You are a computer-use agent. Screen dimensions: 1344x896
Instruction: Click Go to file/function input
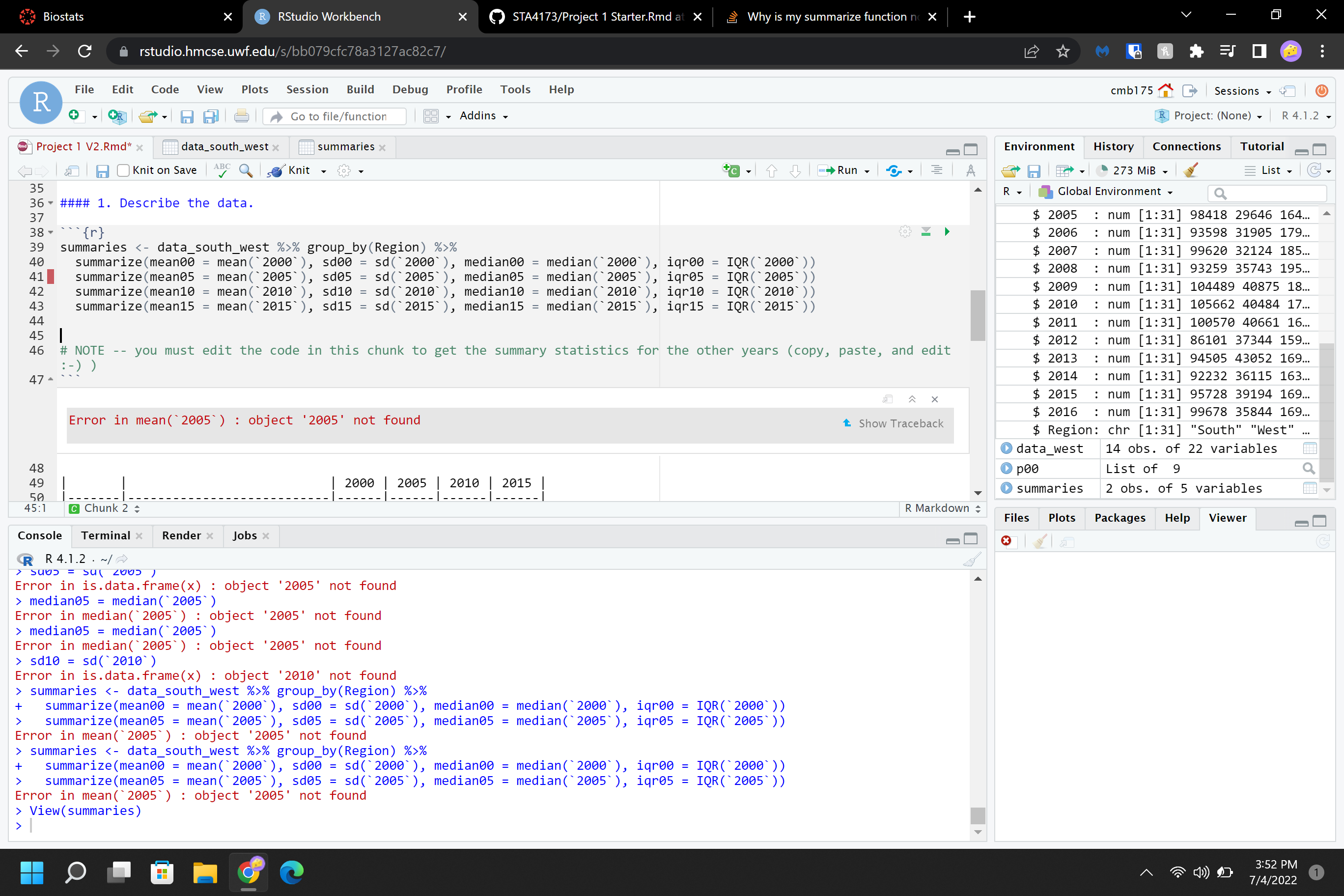click(335, 116)
